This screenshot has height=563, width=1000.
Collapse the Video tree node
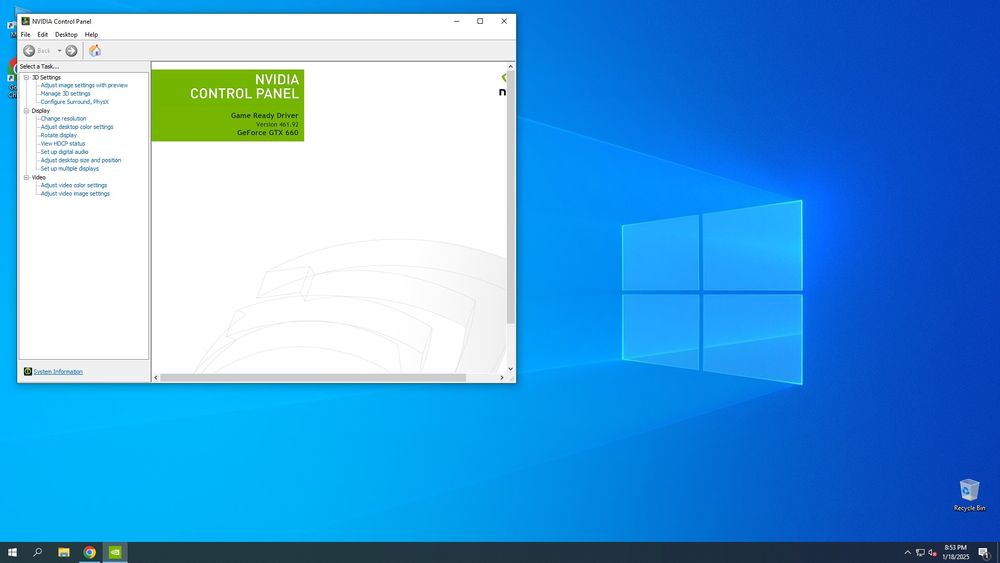27,177
